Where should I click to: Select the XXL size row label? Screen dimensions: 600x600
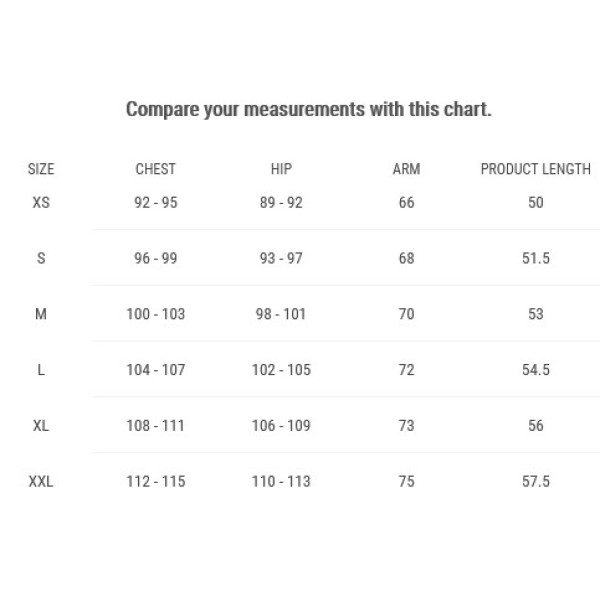click(x=41, y=481)
